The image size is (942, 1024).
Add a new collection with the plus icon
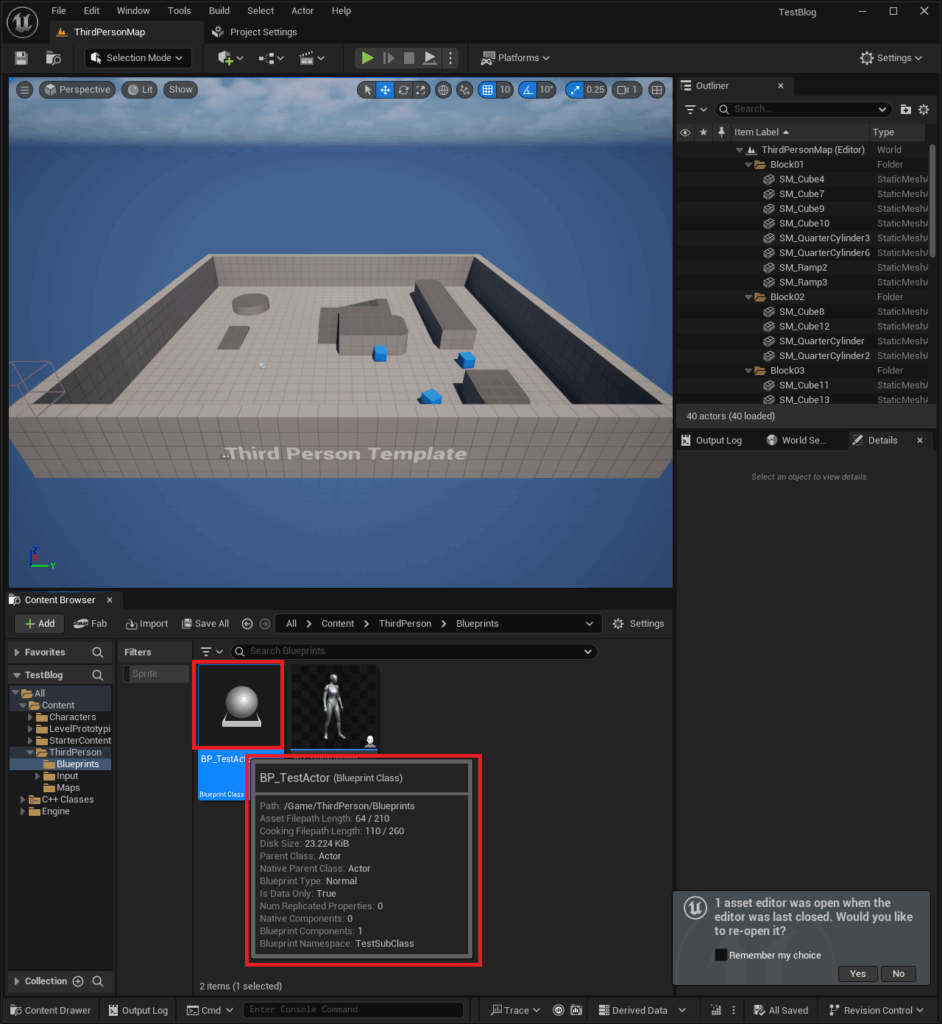tap(78, 981)
